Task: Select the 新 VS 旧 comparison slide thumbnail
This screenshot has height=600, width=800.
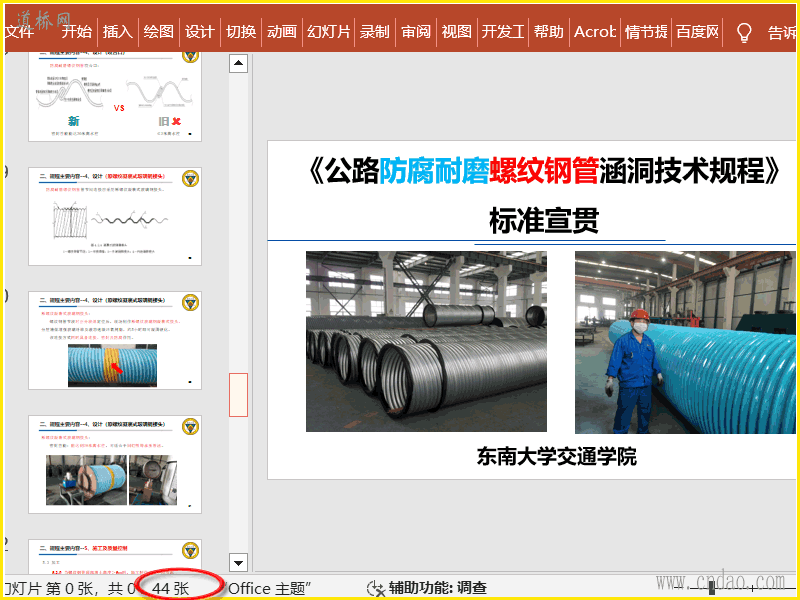Action: click(x=115, y=96)
